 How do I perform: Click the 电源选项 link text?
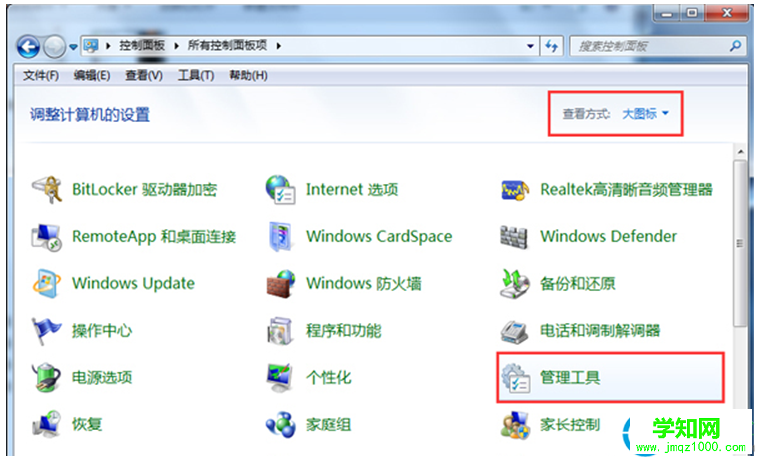[102, 377]
